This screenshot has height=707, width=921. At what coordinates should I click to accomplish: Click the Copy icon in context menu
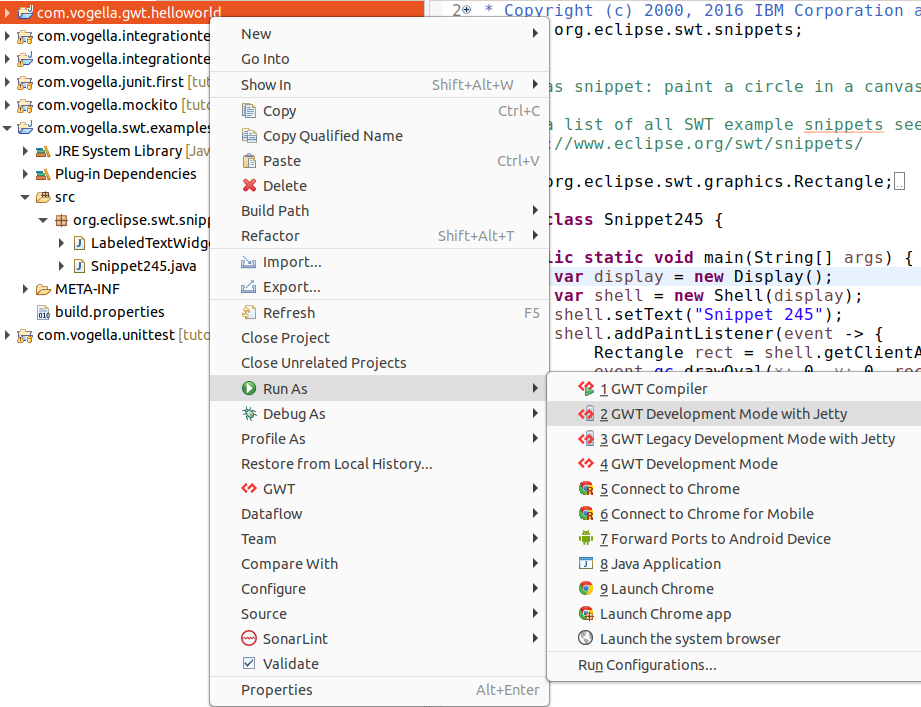[249, 110]
